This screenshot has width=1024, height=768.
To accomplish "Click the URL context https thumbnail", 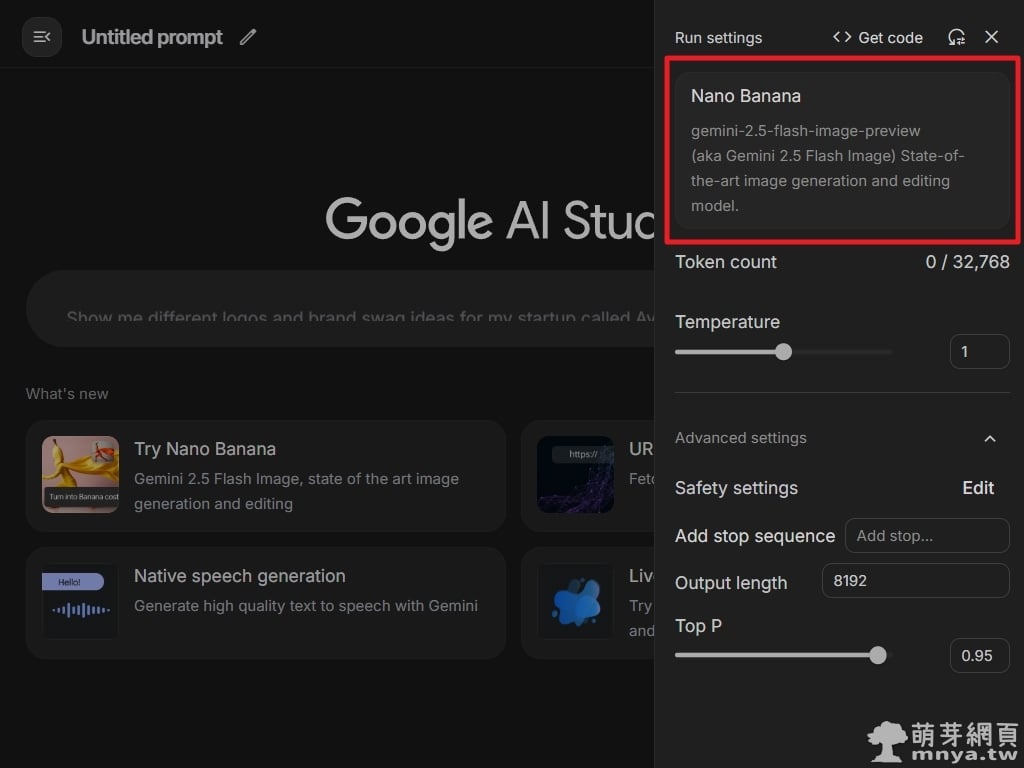I will (x=576, y=474).
